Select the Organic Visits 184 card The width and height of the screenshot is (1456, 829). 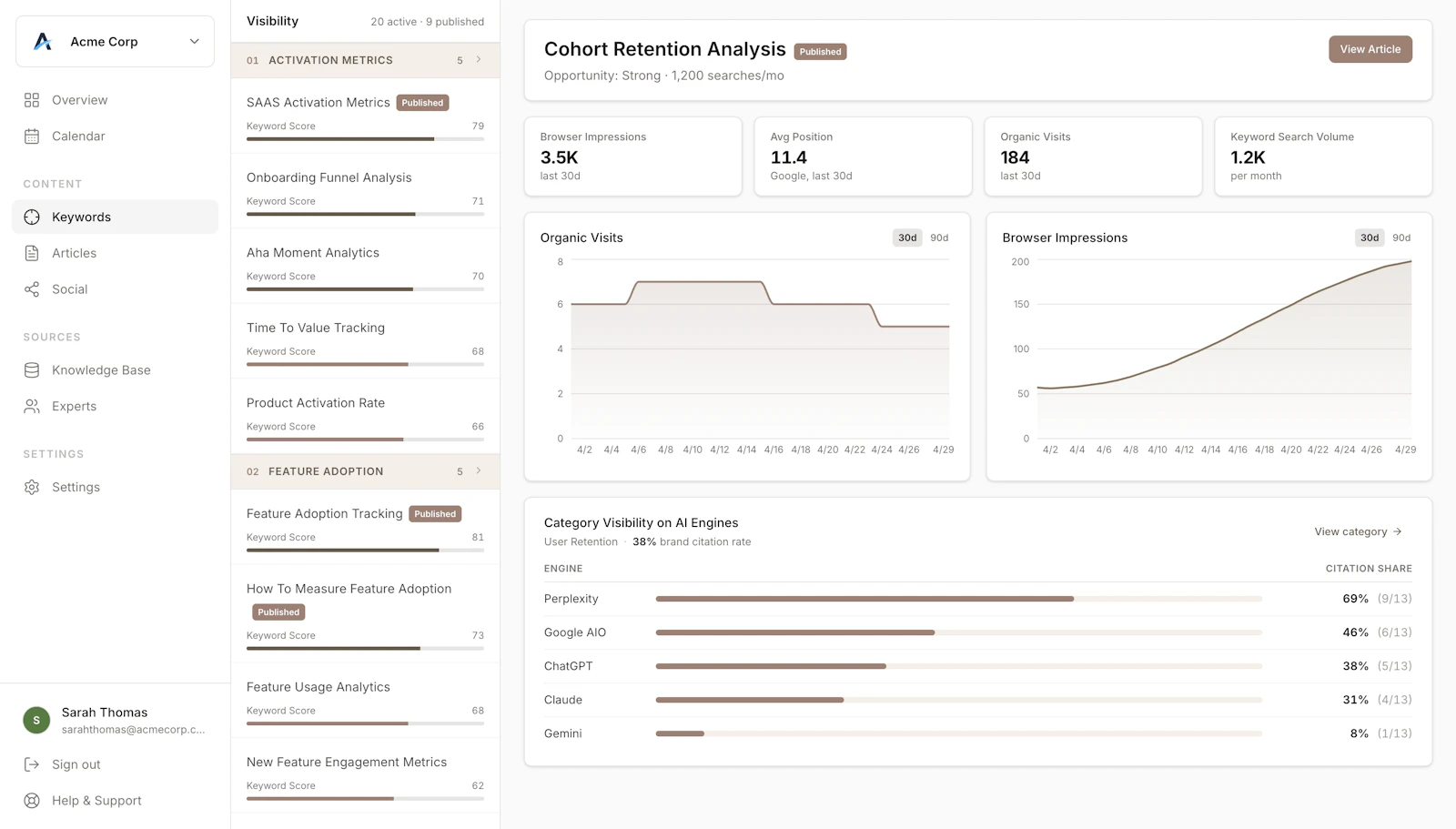[x=1093, y=157]
